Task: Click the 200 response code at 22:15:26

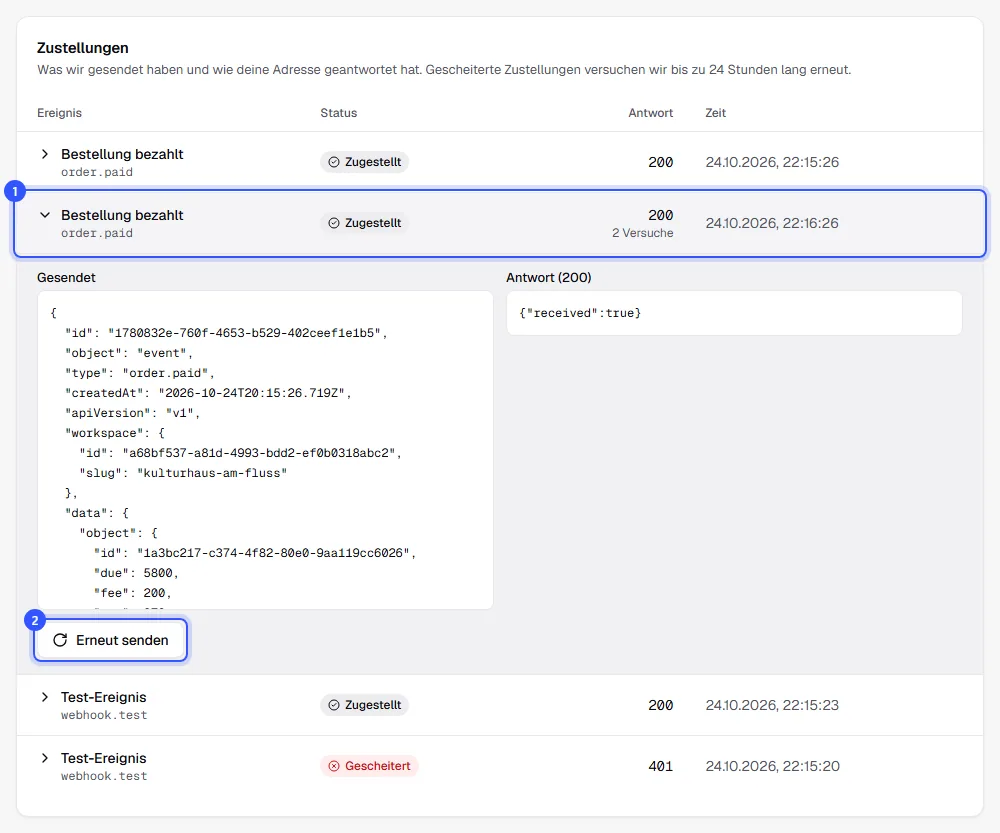Action: pyautogui.click(x=661, y=162)
